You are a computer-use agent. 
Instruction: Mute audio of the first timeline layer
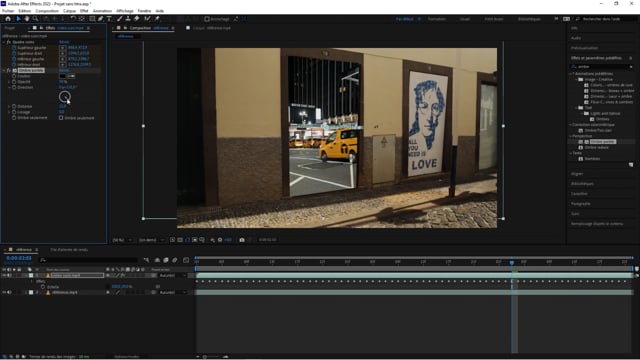pos(9,276)
